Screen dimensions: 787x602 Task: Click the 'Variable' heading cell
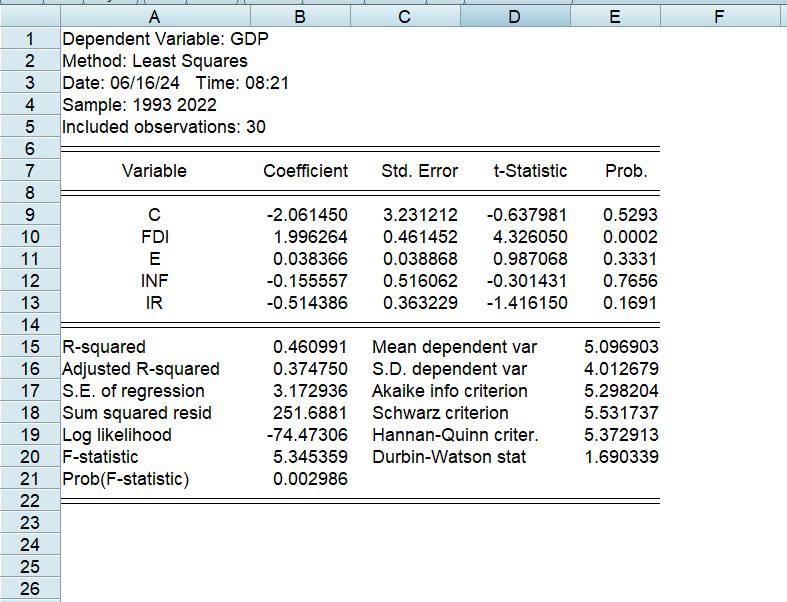pyautogui.click(x=154, y=171)
